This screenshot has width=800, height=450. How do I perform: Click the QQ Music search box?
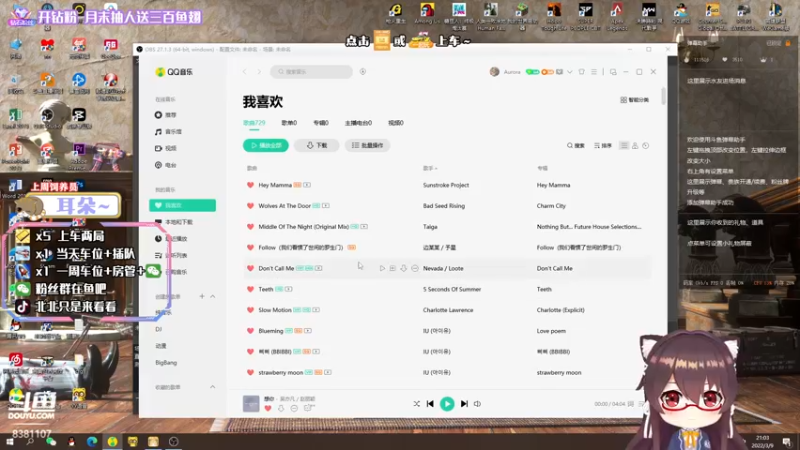click(x=312, y=72)
